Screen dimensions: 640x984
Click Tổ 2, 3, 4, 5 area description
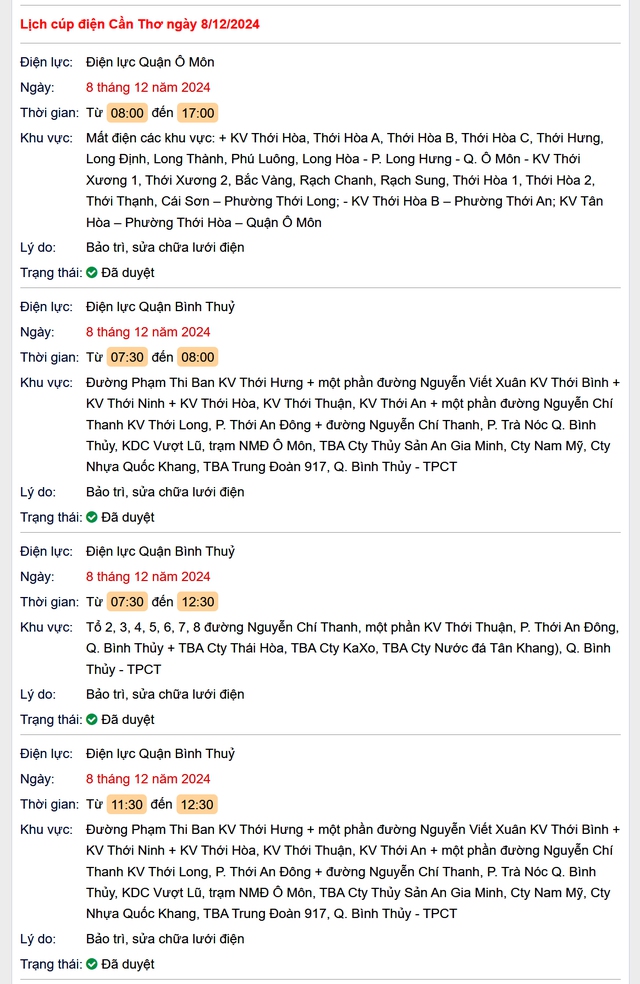pyautogui.click(x=353, y=648)
